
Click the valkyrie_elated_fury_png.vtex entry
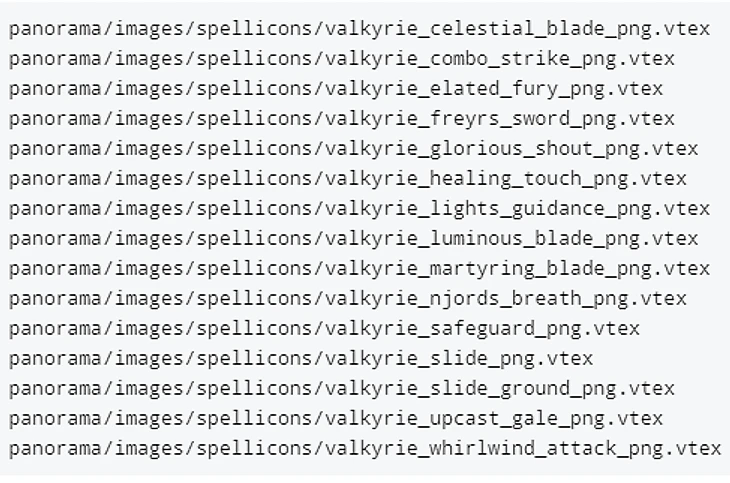point(336,89)
